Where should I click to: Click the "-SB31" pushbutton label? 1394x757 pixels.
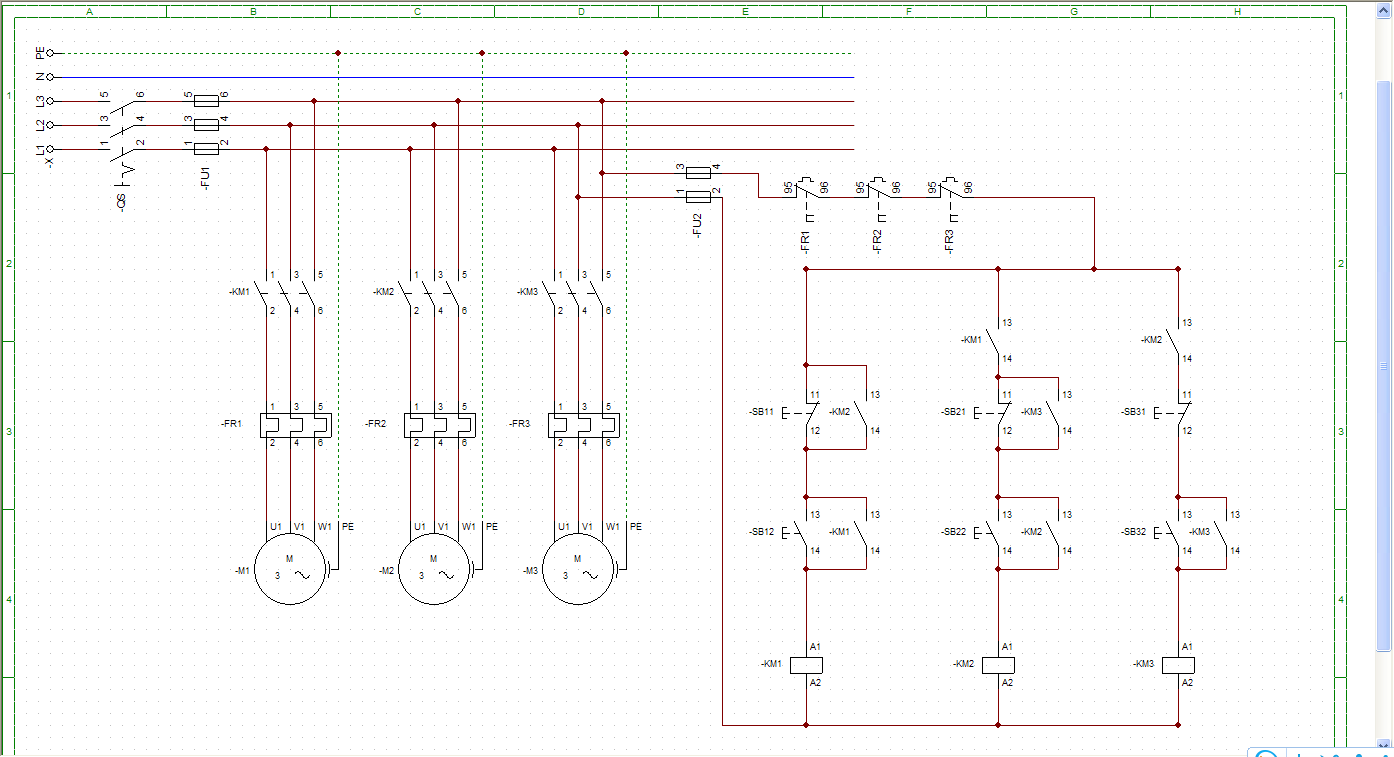1132,412
